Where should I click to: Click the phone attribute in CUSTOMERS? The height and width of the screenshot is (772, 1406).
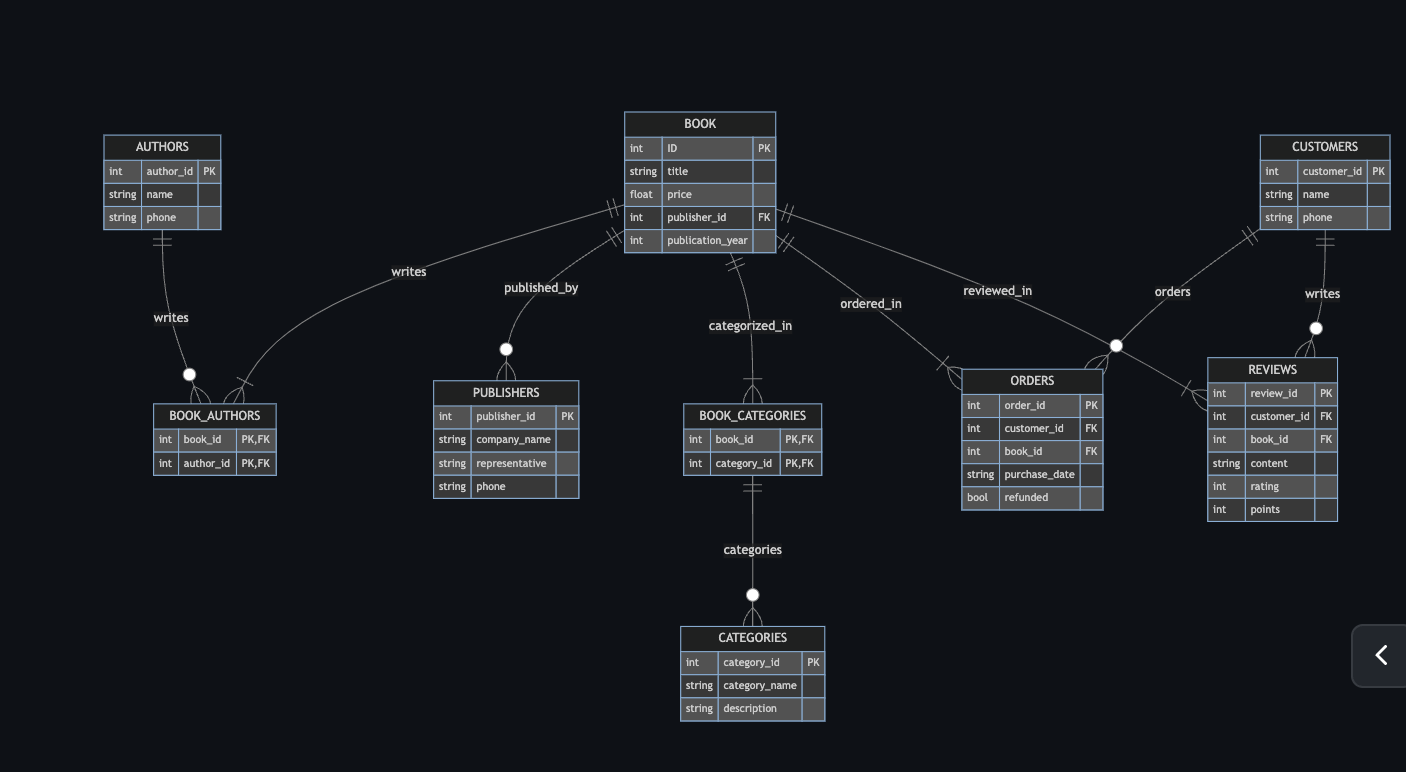[1332, 218]
